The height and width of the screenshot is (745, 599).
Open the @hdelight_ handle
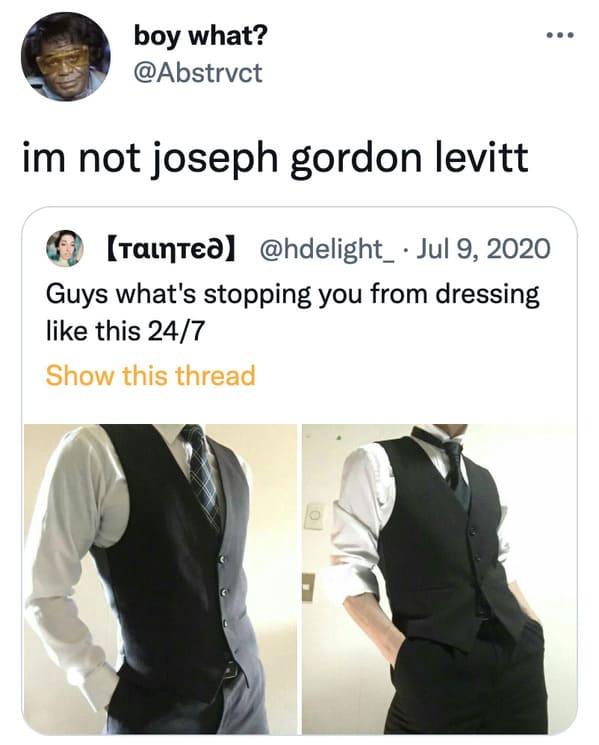(x=327, y=248)
